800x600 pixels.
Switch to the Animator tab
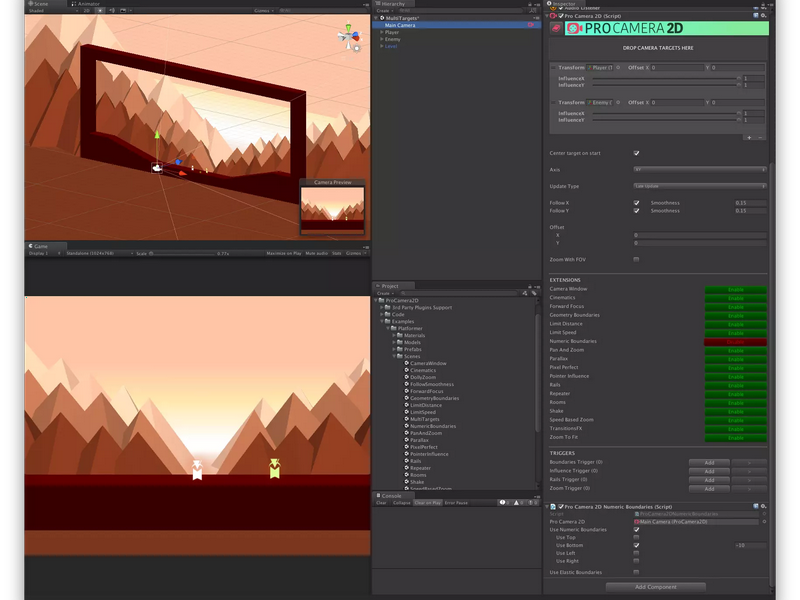[x=86, y=4]
